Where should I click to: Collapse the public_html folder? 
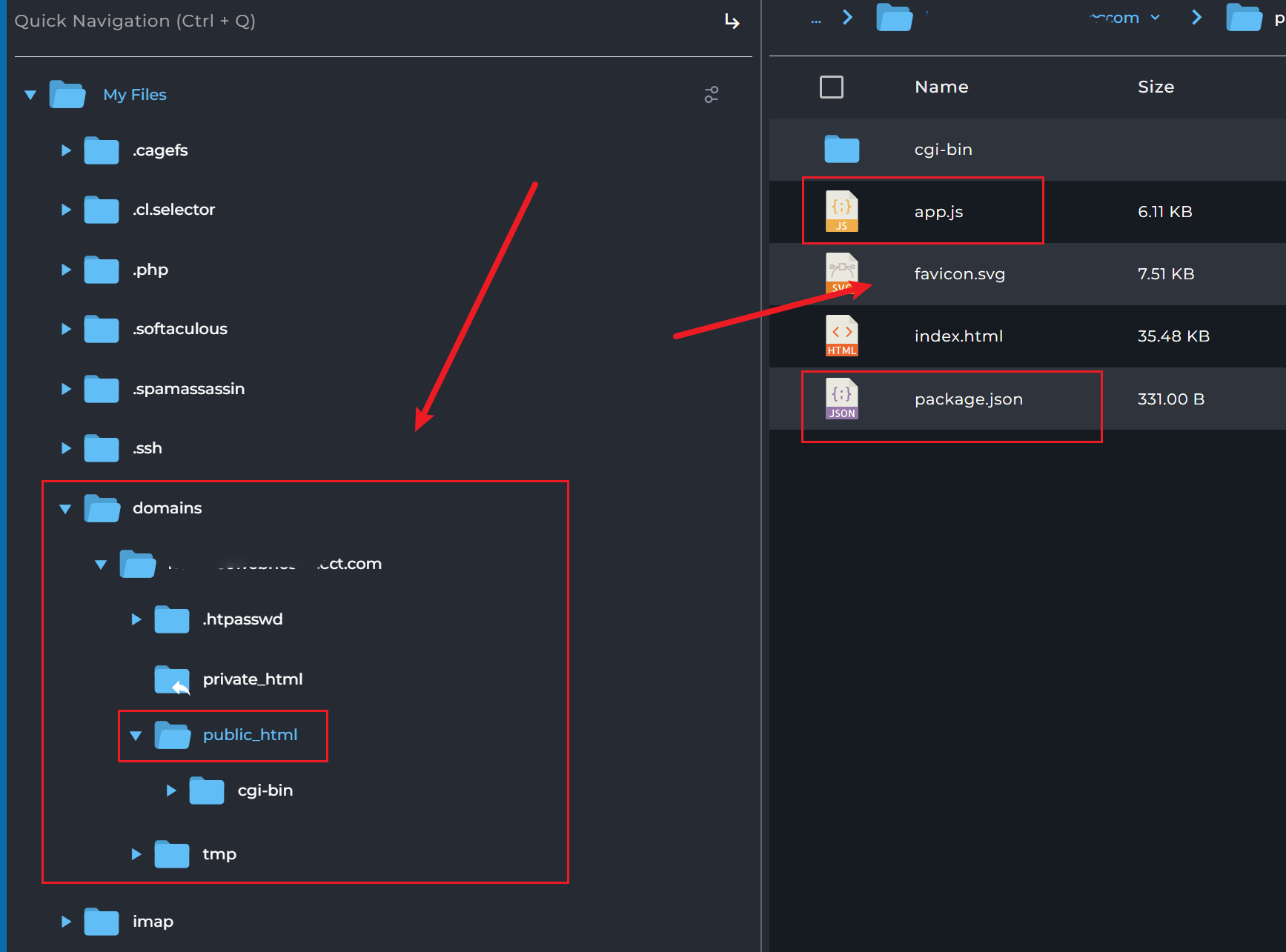[x=136, y=736]
